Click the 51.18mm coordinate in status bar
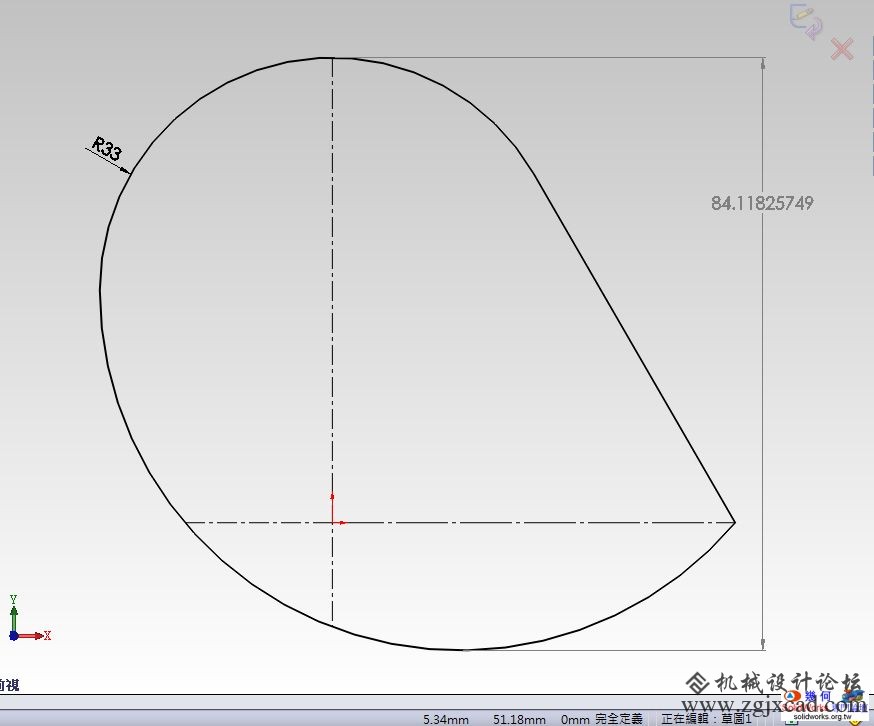Viewport: 874px width, 726px height. click(x=519, y=719)
